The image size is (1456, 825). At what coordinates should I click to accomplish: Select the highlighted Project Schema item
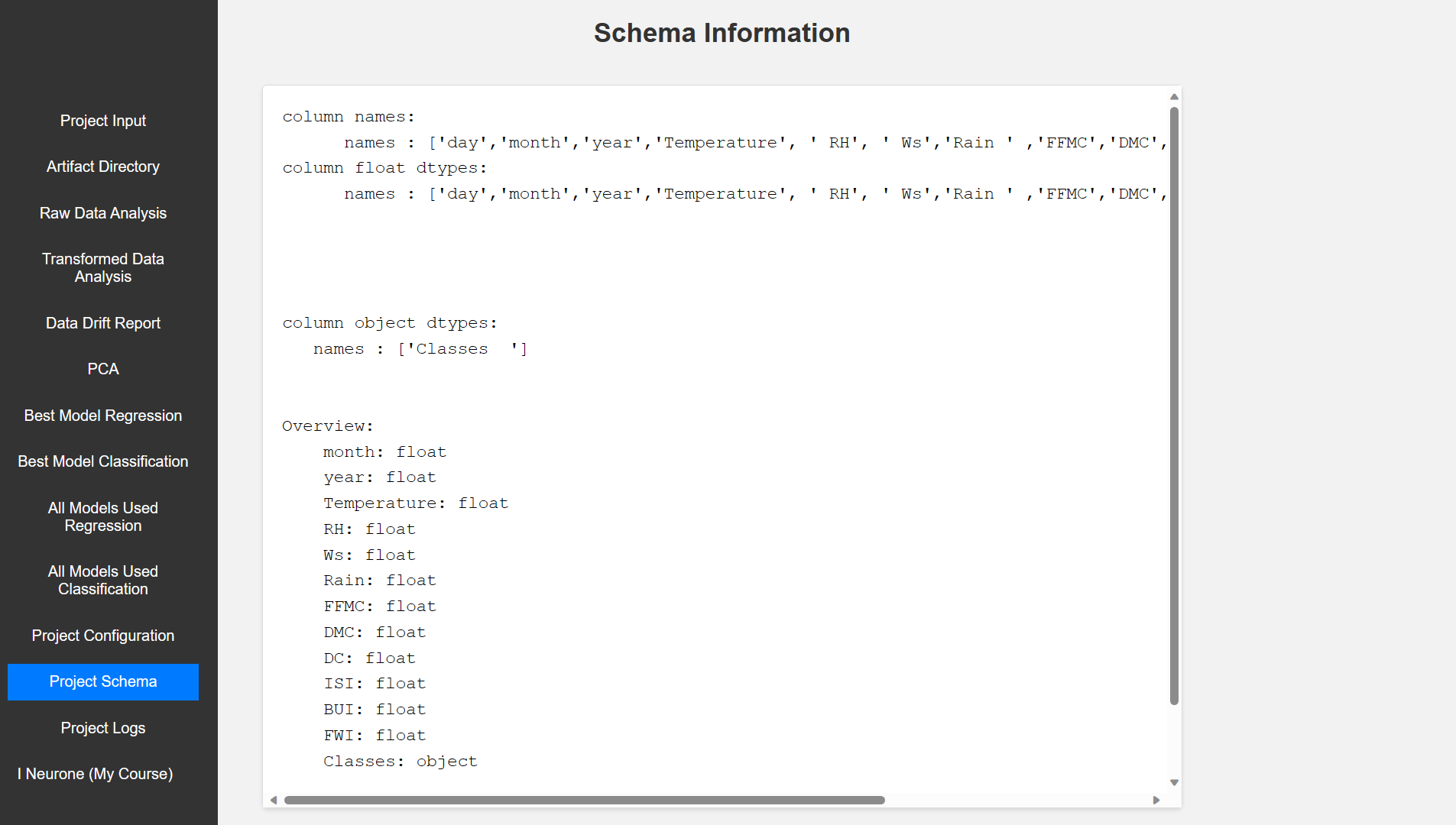(x=102, y=681)
